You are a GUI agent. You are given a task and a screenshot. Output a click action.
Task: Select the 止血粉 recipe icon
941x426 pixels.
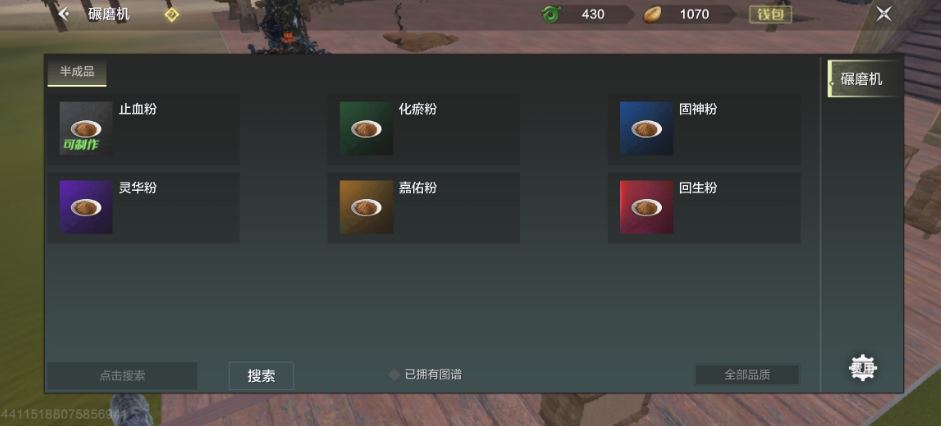(x=86, y=128)
